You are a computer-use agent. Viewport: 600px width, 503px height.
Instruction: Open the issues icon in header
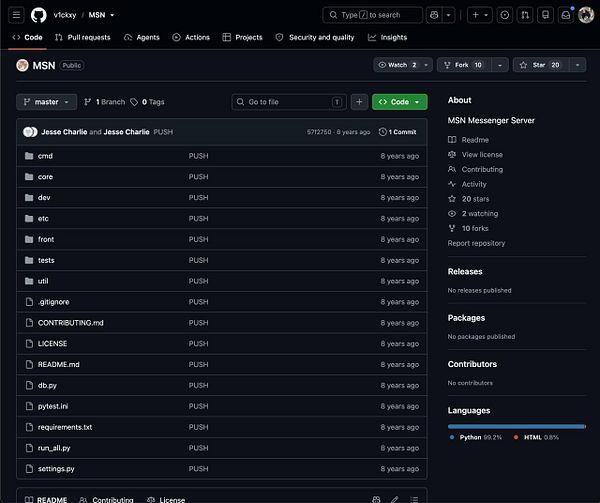[x=505, y=15]
